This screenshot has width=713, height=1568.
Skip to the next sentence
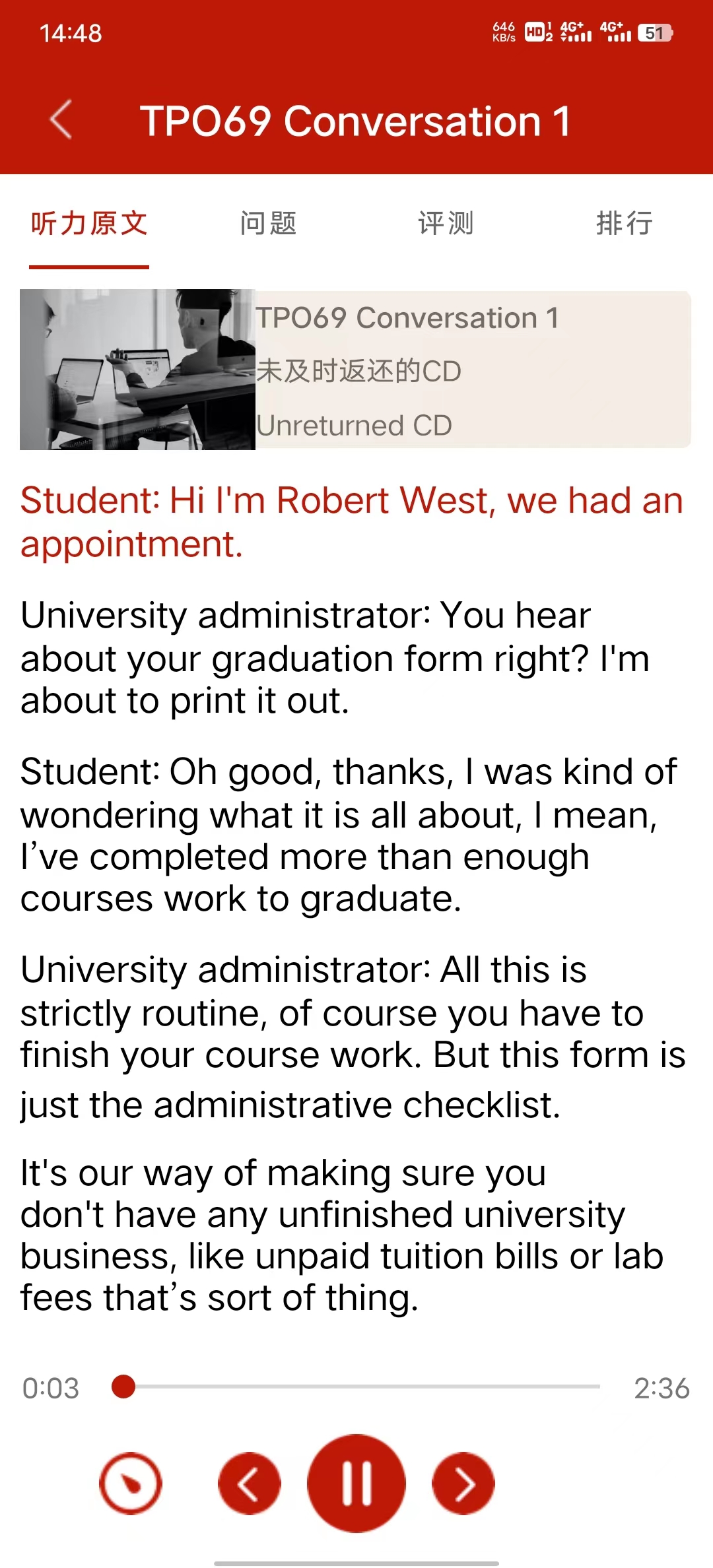[463, 1484]
